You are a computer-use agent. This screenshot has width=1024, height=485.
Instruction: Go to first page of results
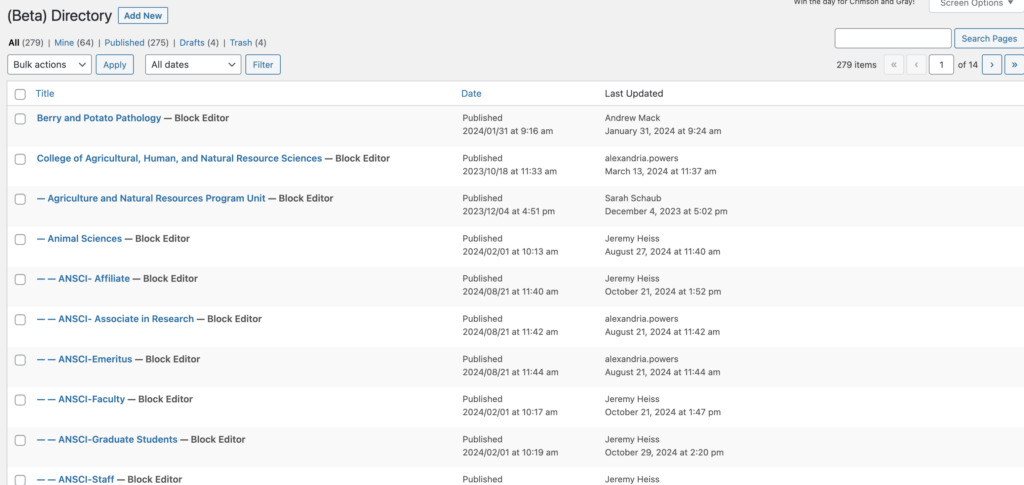(x=893, y=65)
